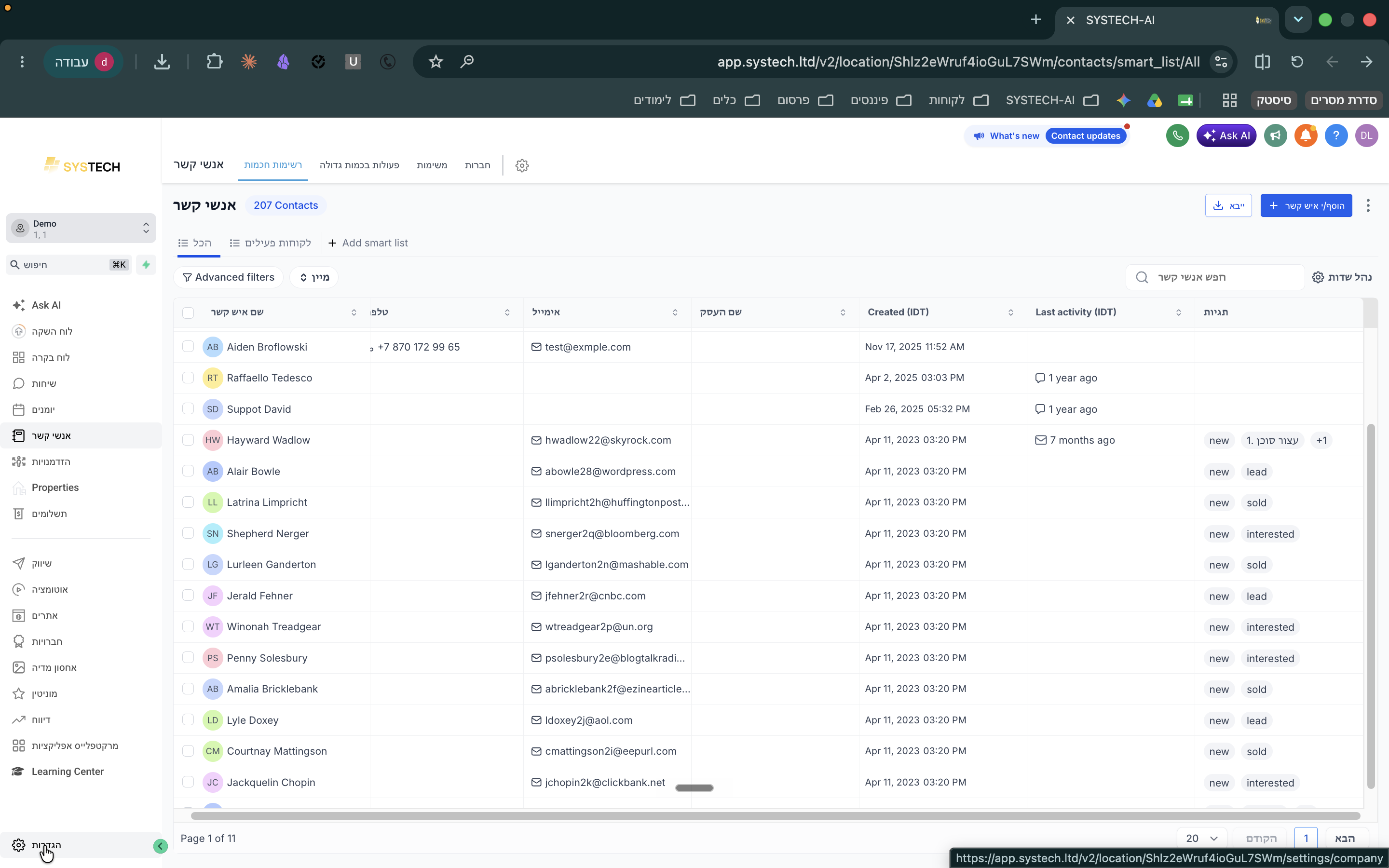Sort by the שם העסק column arrows
The width and height of the screenshot is (1389, 868).
pos(843,312)
